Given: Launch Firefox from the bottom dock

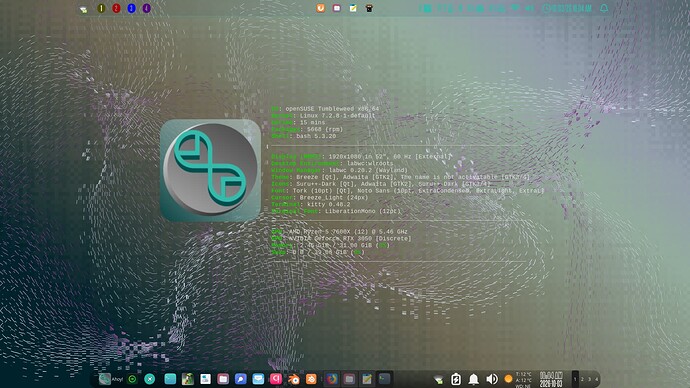Looking at the screenshot, I should [x=331, y=379].
